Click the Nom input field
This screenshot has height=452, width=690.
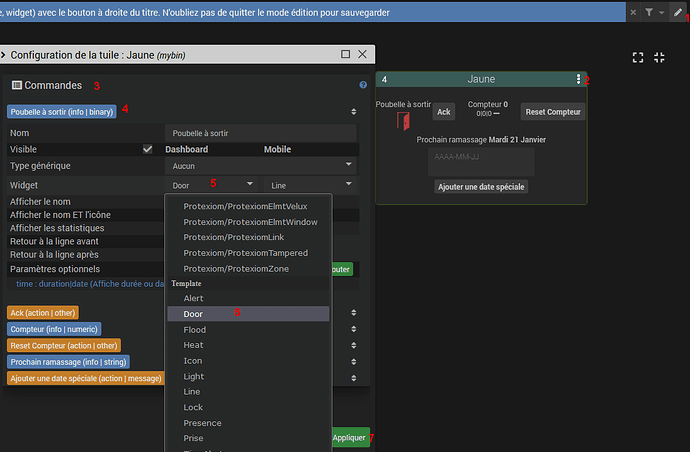(x=261, y=133)
